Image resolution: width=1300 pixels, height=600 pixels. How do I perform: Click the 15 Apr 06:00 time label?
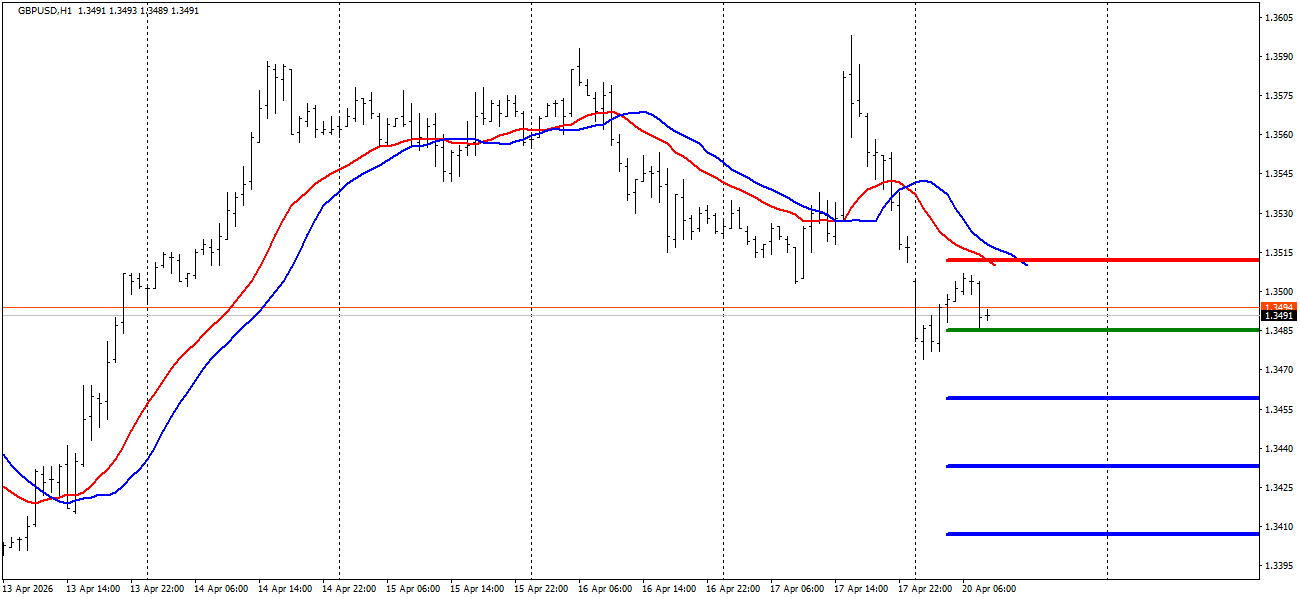[x=413, y=589]
